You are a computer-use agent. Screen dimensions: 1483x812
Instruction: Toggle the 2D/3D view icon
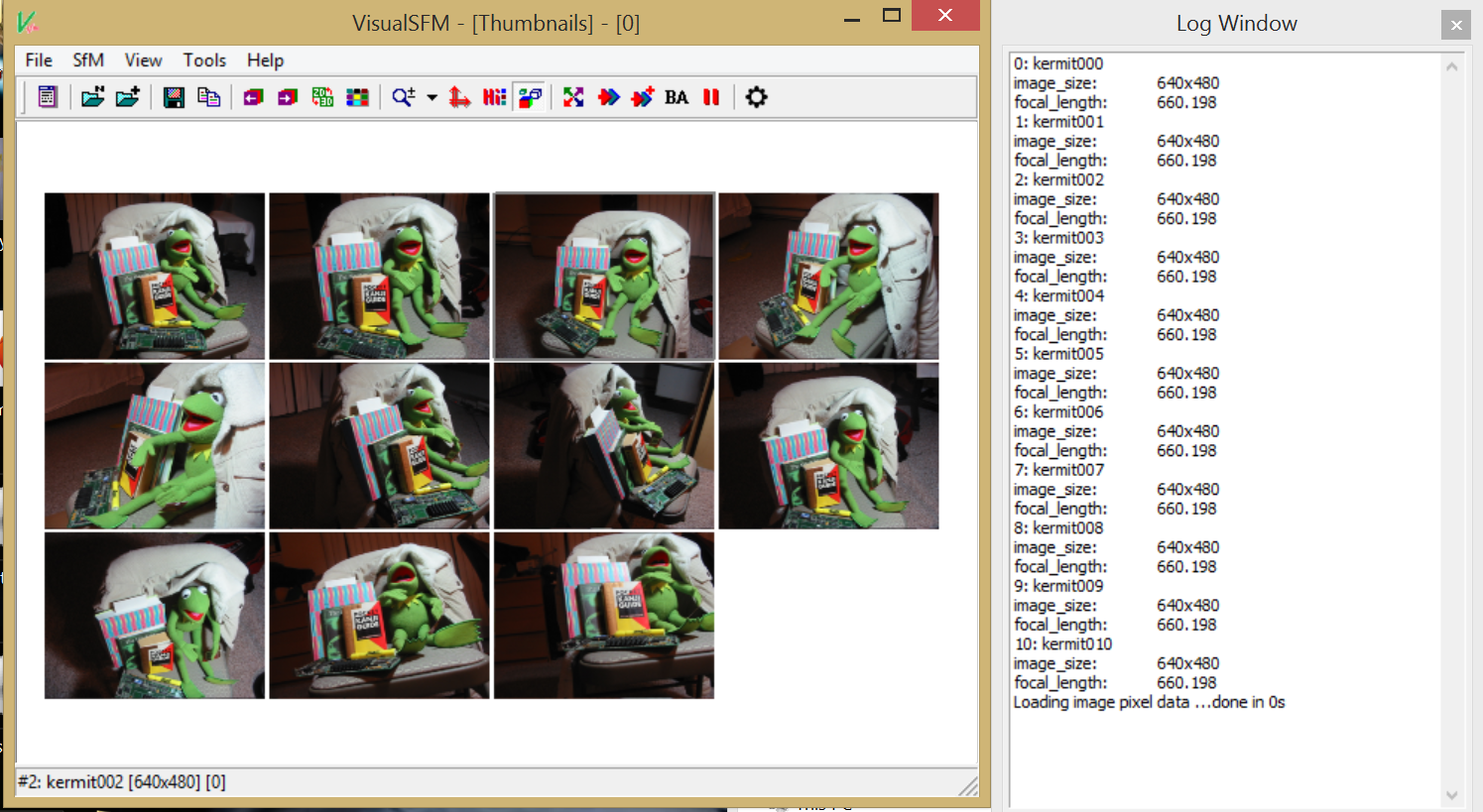click(x=322, y=97)
